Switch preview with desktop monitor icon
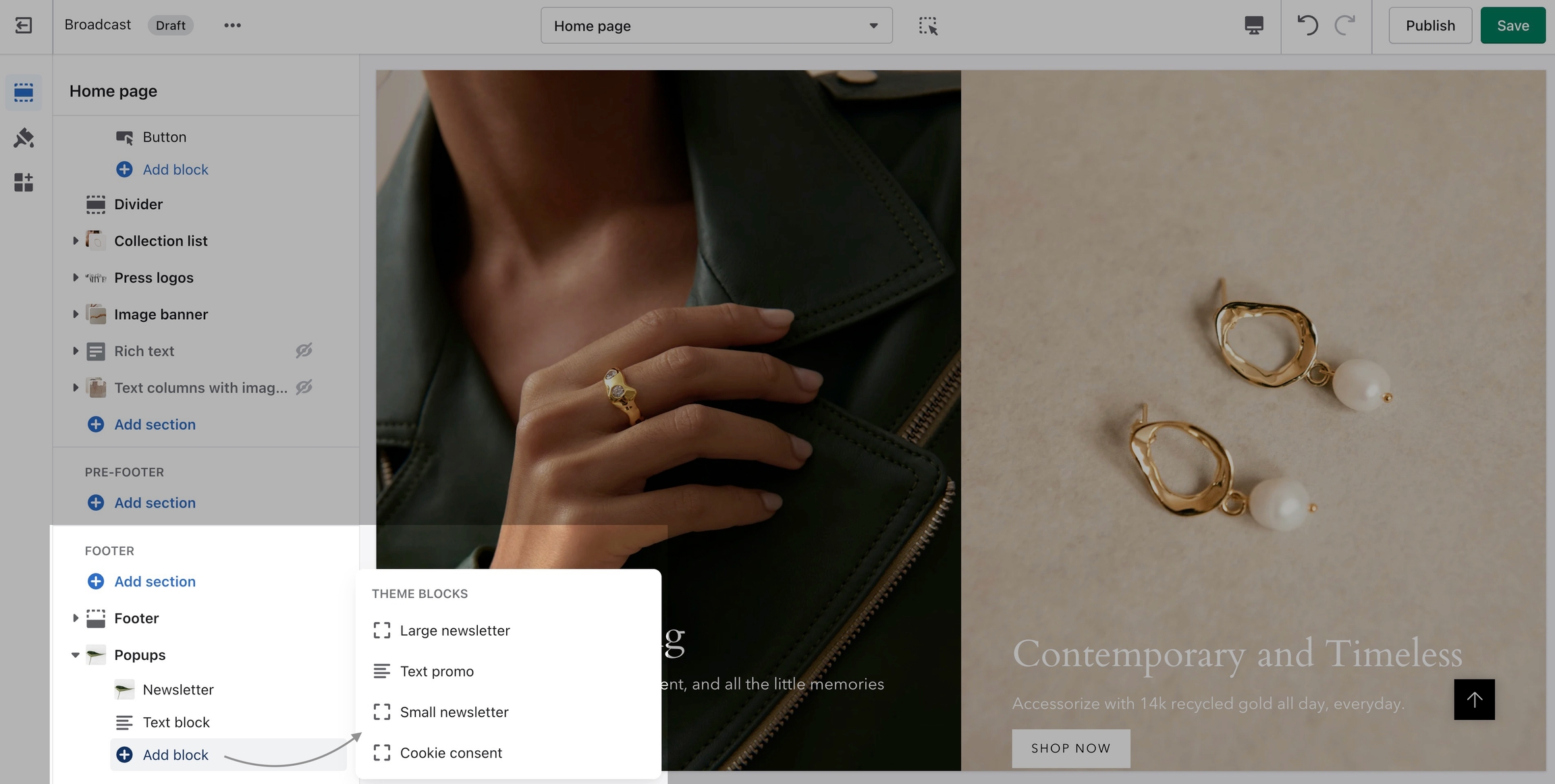The width and height of the screenshot is (1555, 784). [1253, 26]
